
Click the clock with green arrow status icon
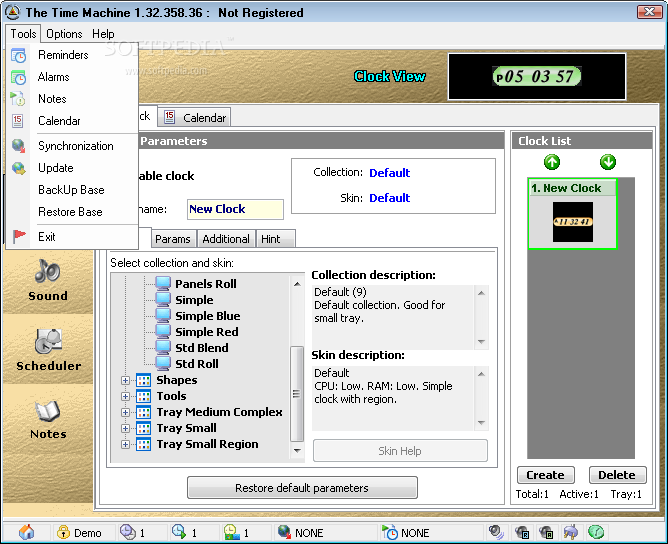[179, 532]
